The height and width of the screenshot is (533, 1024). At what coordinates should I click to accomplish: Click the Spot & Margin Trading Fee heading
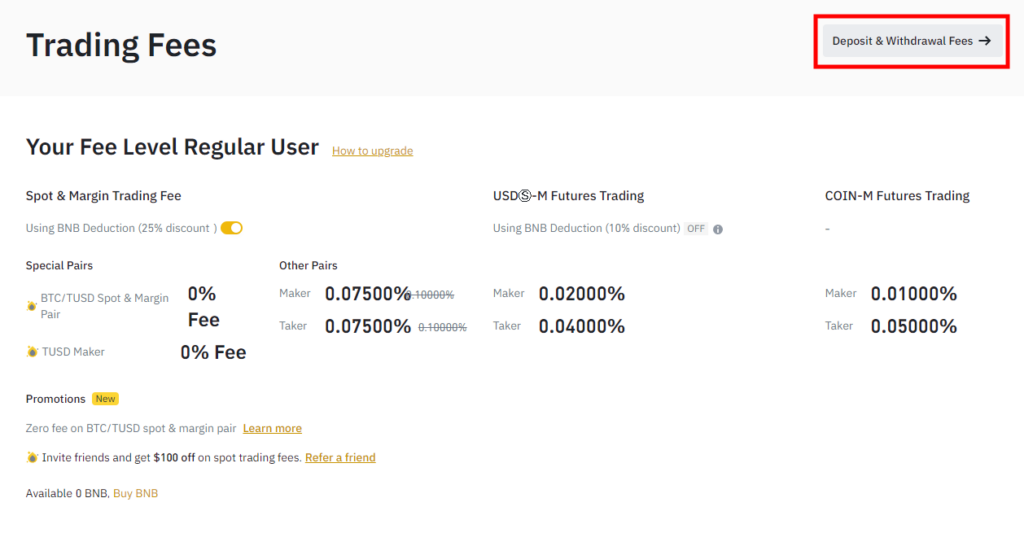pos(103,196)
